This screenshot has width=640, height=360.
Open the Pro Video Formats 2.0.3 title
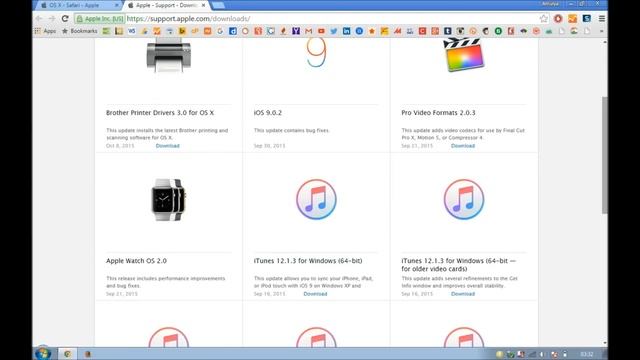point(438,113)
